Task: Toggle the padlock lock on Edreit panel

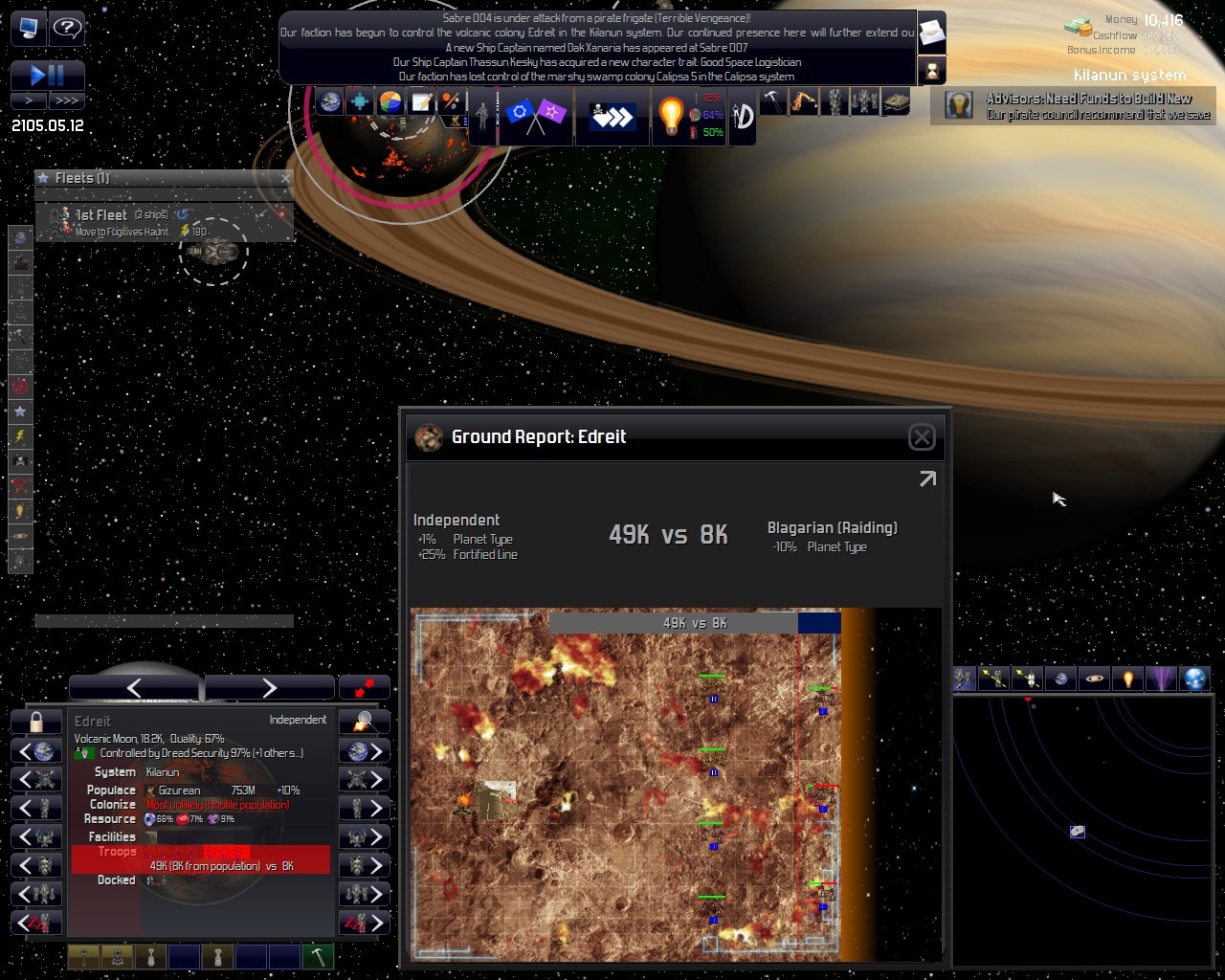Action: tap(36, 722)
